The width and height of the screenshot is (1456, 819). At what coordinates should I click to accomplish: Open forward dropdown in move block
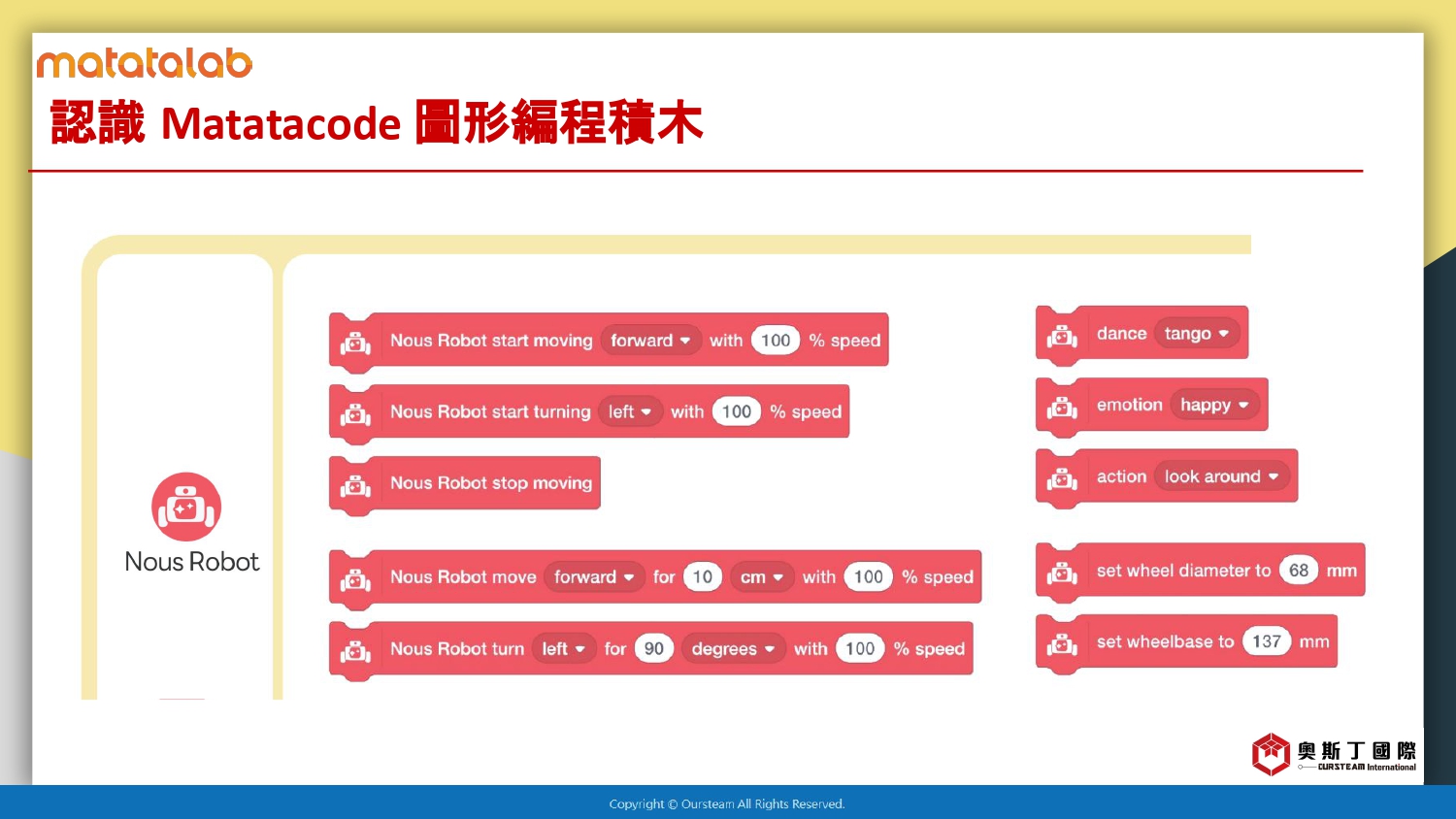click(594, 577)
